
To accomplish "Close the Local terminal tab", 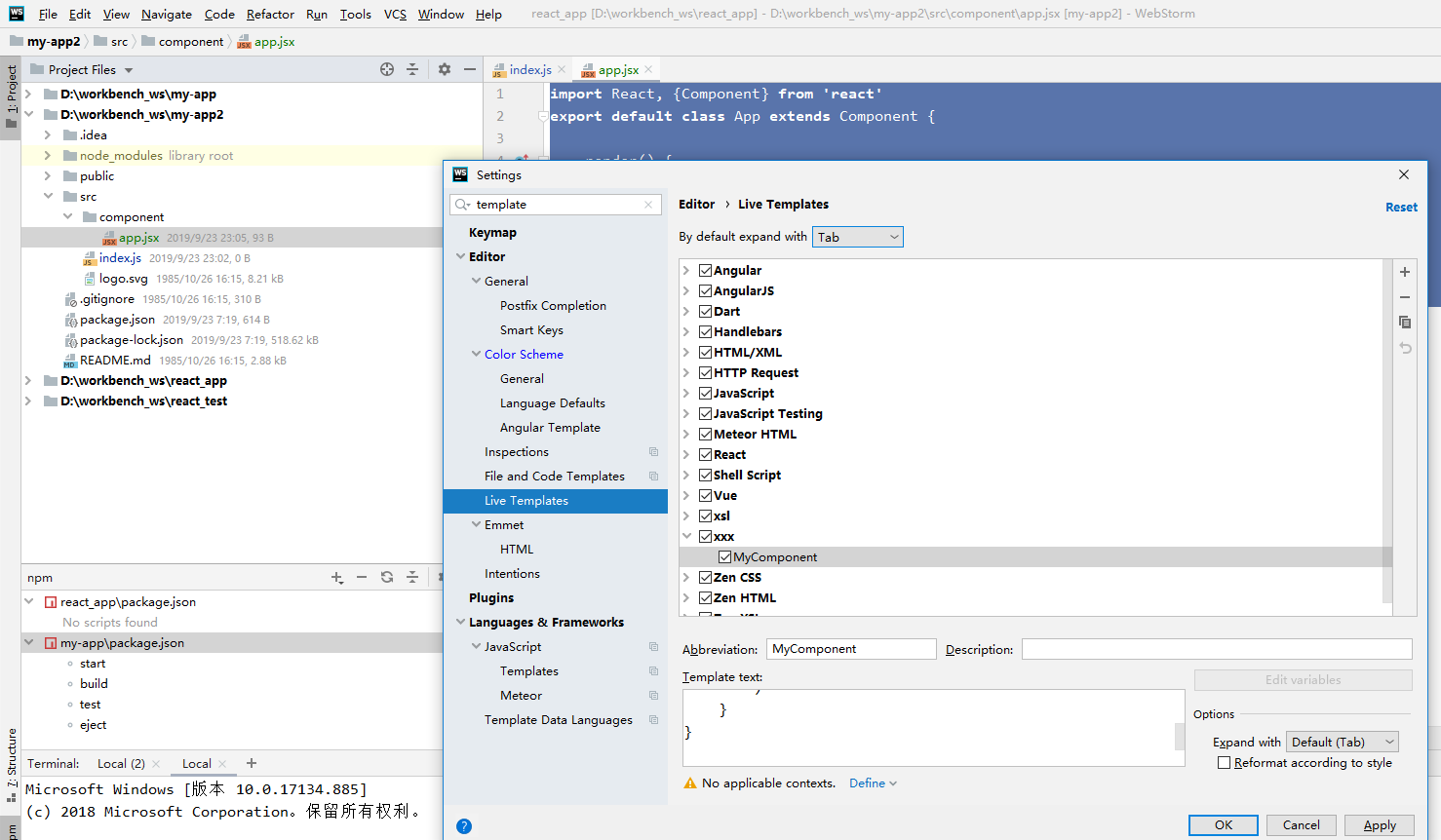I will point(222,764).
